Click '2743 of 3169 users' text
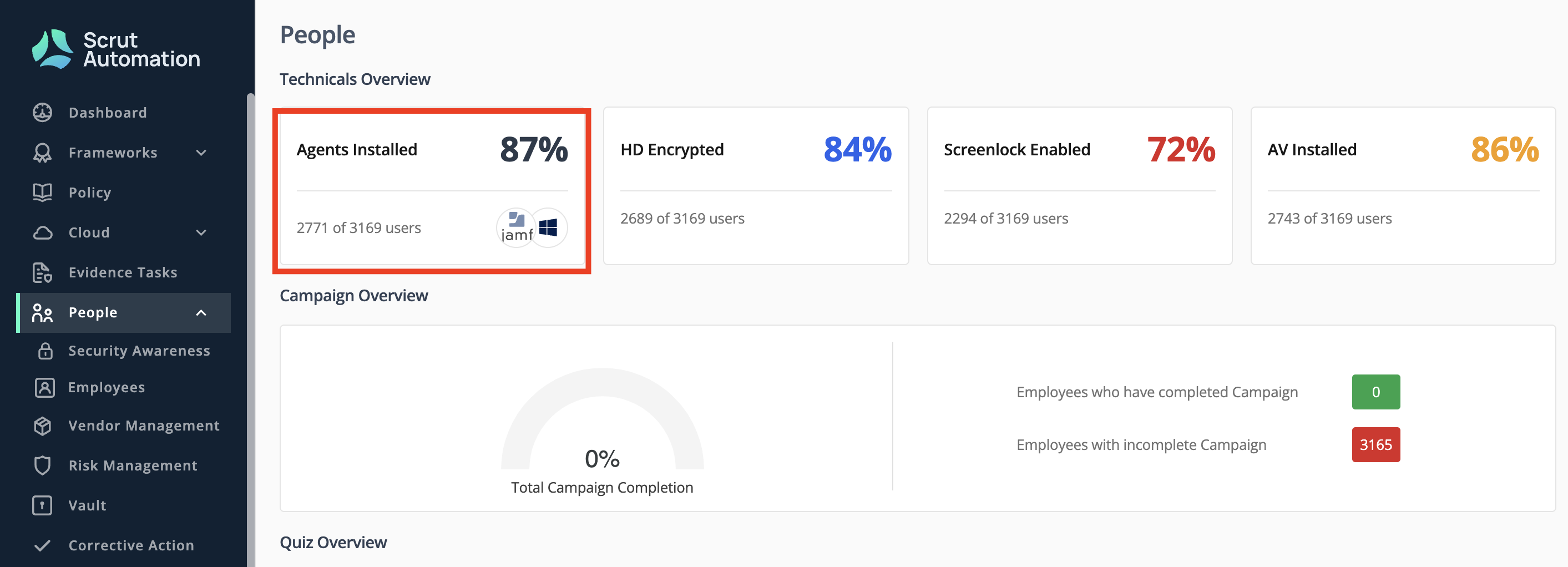1568x567 pixels. 1329,219
